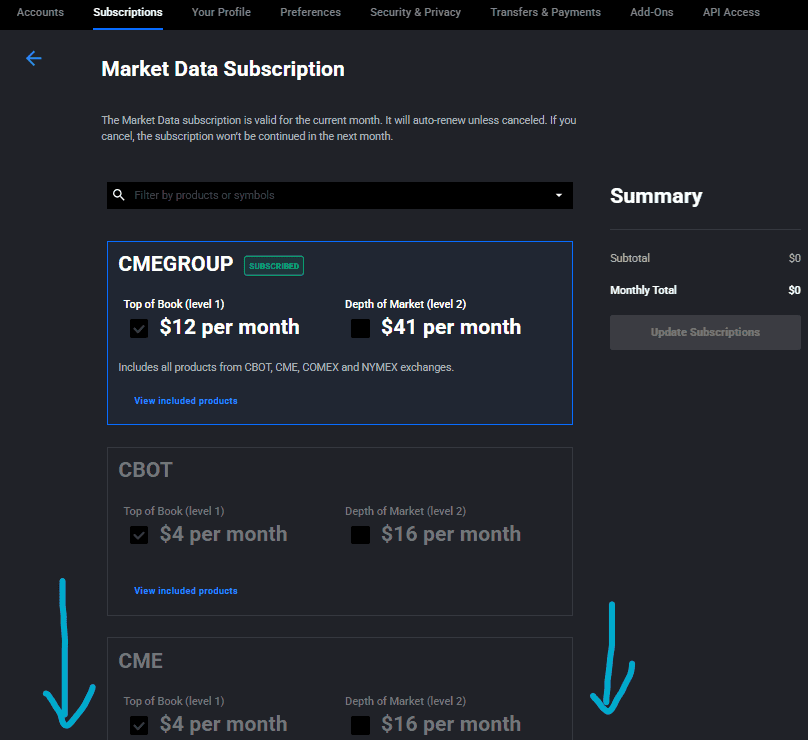Toggle CBOT Top of Book $4 checkbox
Viewport: 808px width, 740px height.
click(x=139, y=535)
